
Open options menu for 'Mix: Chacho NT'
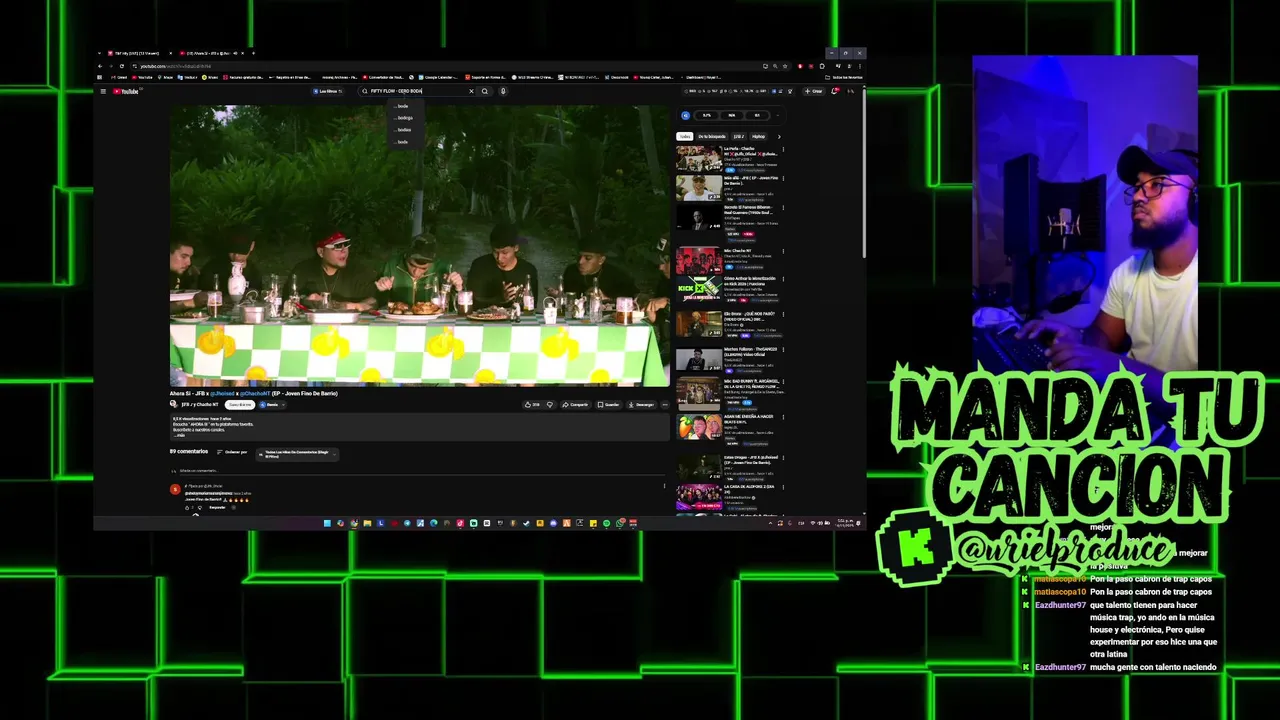coord(783,251)
